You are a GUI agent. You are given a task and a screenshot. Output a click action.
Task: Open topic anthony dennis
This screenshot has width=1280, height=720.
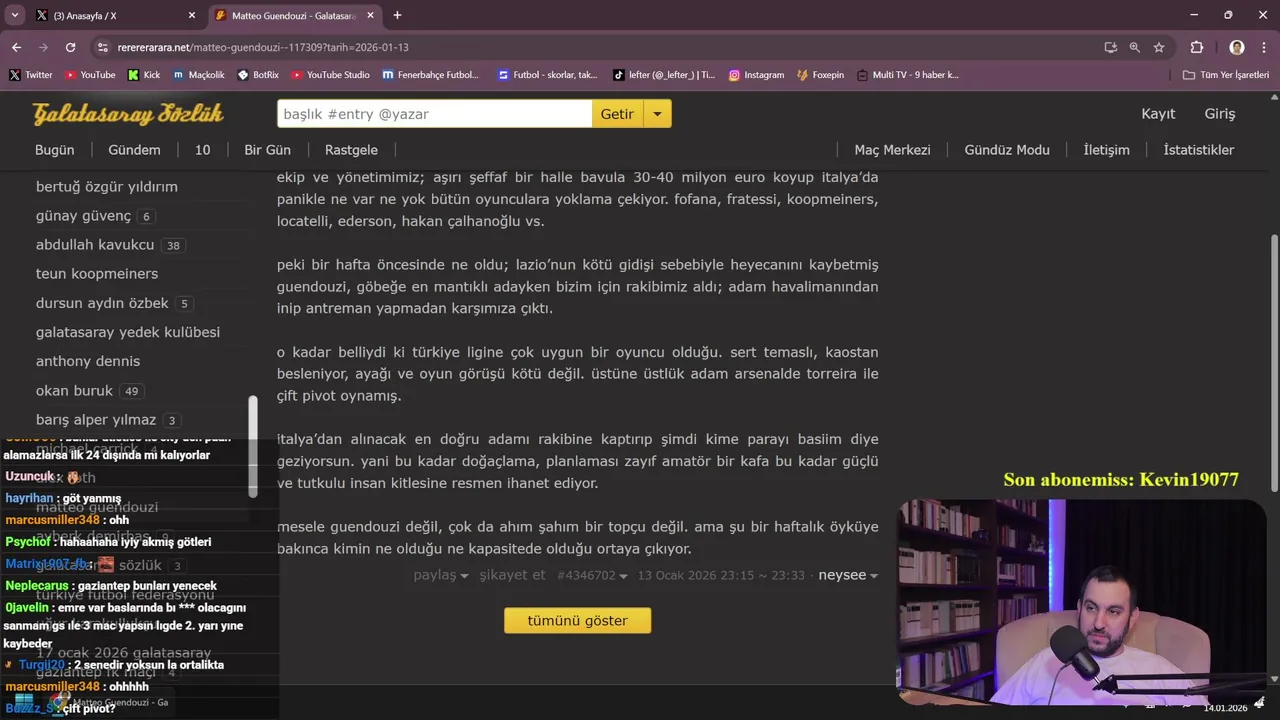tap(87, 361)
